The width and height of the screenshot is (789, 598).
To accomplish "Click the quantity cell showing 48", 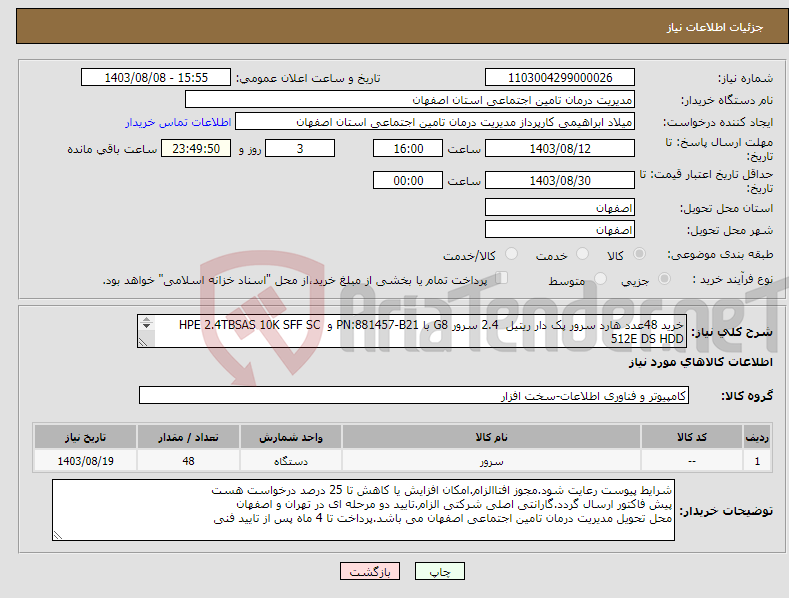I will pos(188,461).
